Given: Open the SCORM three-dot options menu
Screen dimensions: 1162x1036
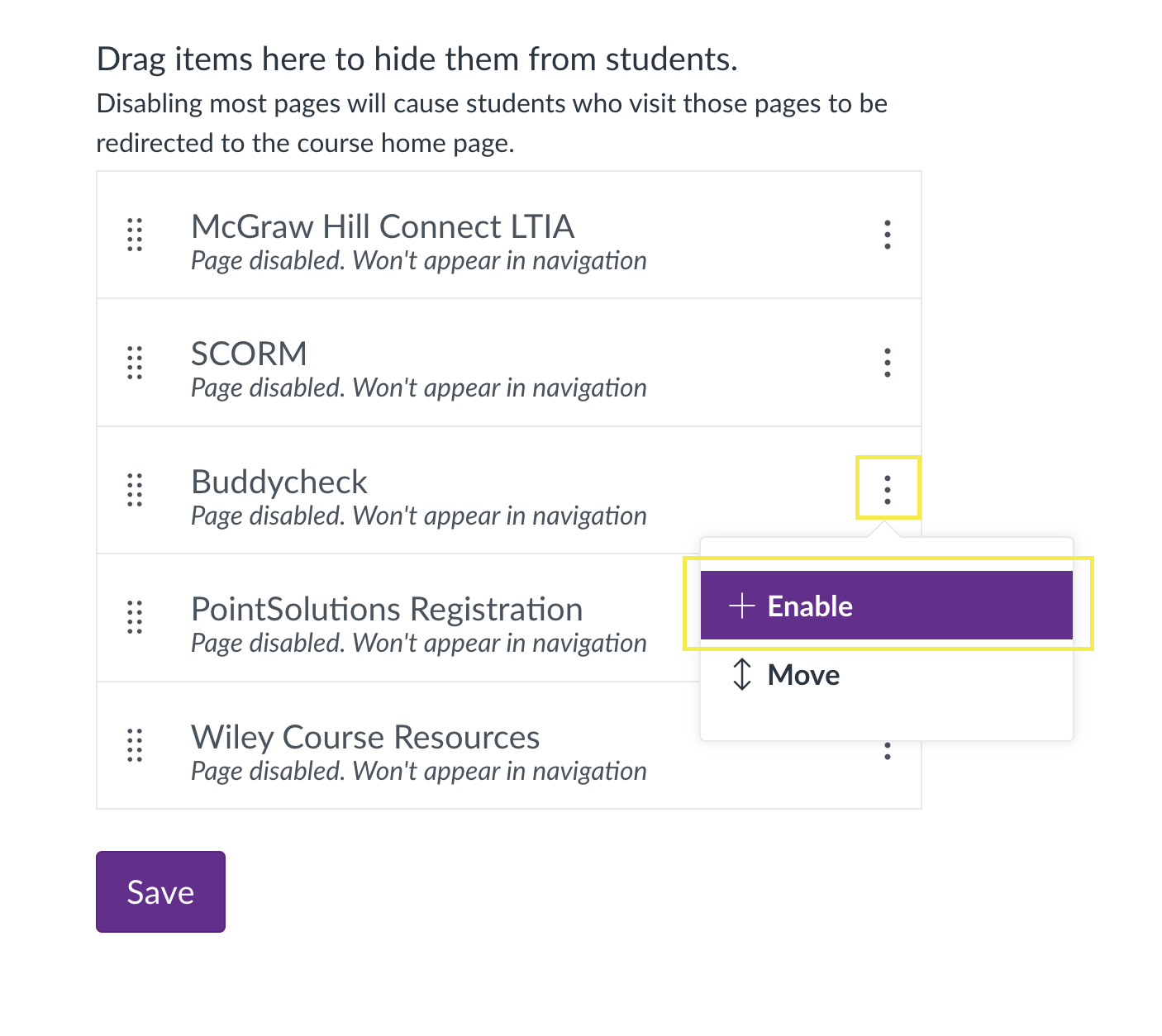Looking at the screenshot, I should pos(887,362).
